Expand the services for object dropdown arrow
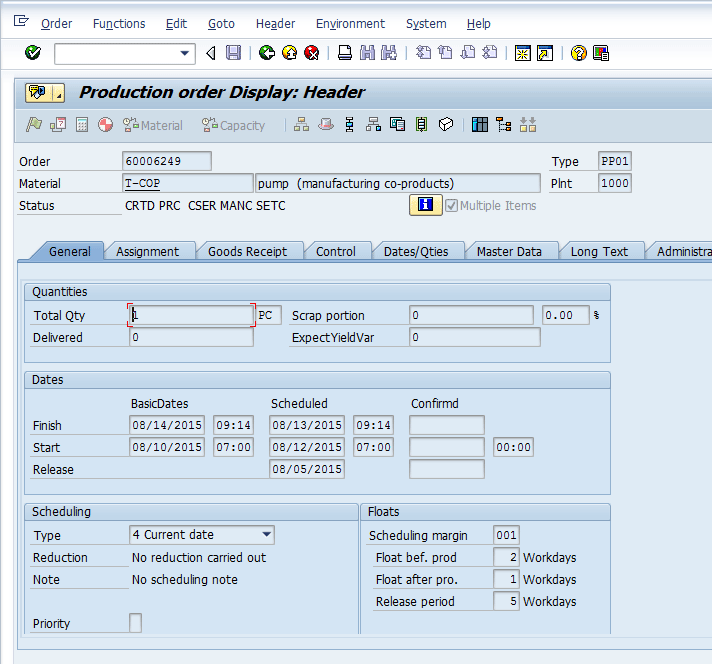 58,93
